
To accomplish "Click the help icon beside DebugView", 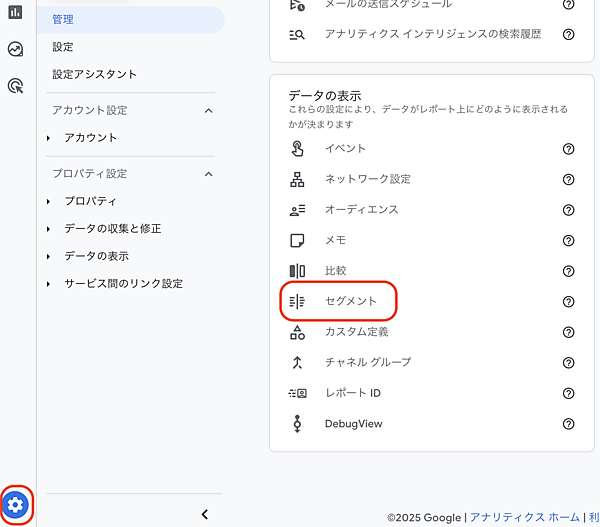I will click(568, 423).
